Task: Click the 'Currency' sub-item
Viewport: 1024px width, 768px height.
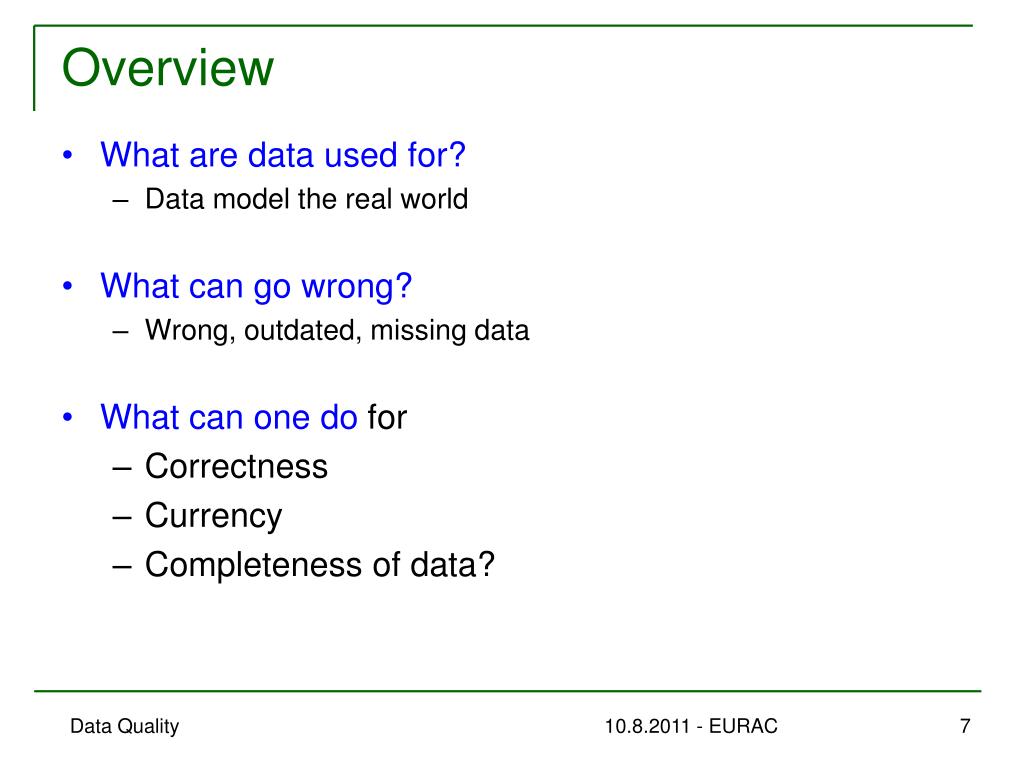Action: tap(214, 516)
